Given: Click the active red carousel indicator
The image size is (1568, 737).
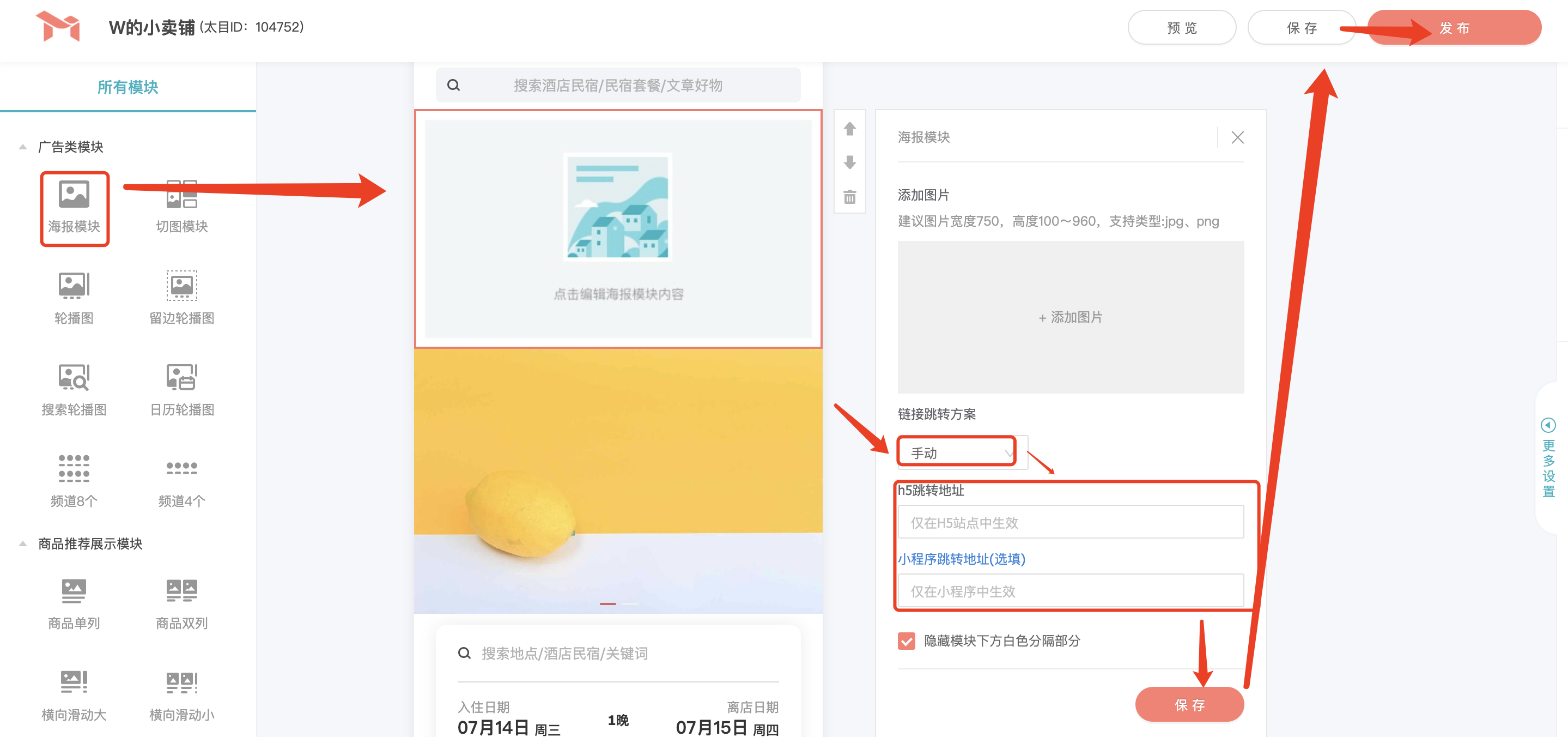Looking at the screenshot, I should (607, 603).
